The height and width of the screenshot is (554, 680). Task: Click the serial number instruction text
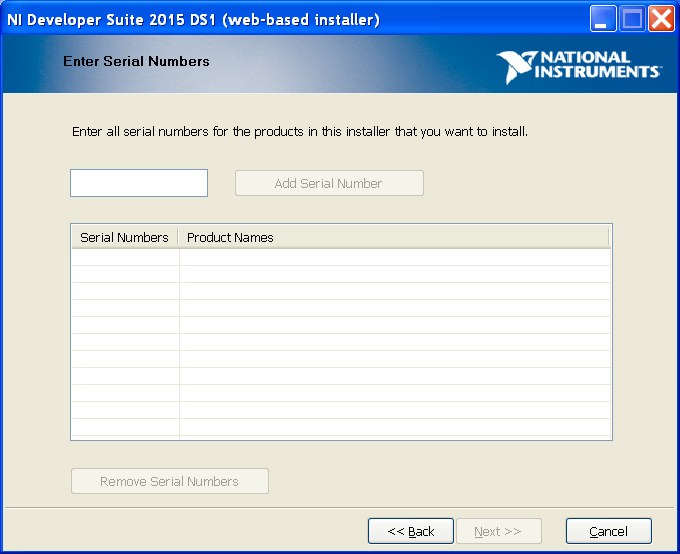point(300,131)
